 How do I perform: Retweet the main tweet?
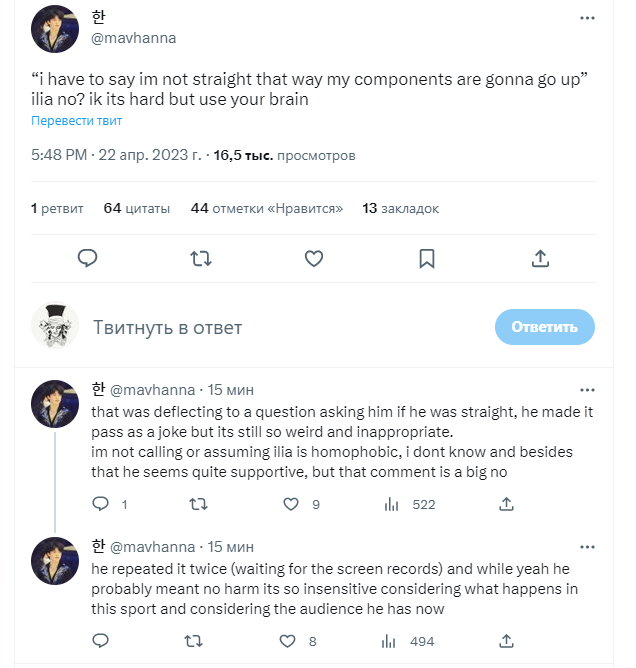(200, 259)
